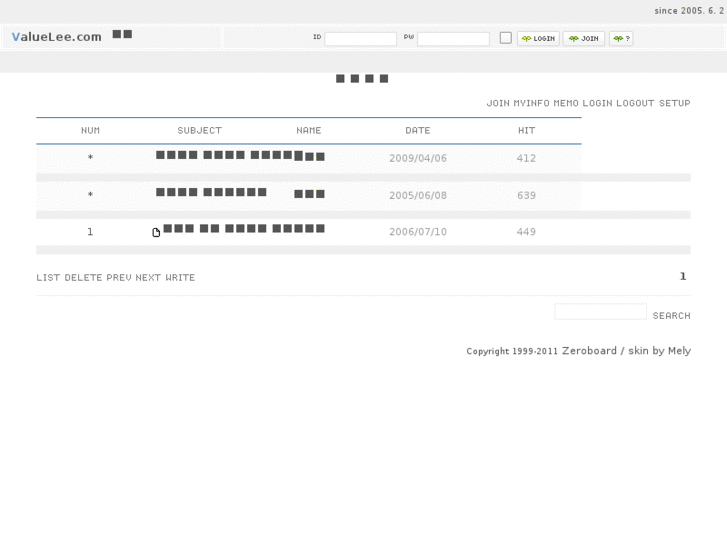Open JOIN in the board menu

(498, 103)
